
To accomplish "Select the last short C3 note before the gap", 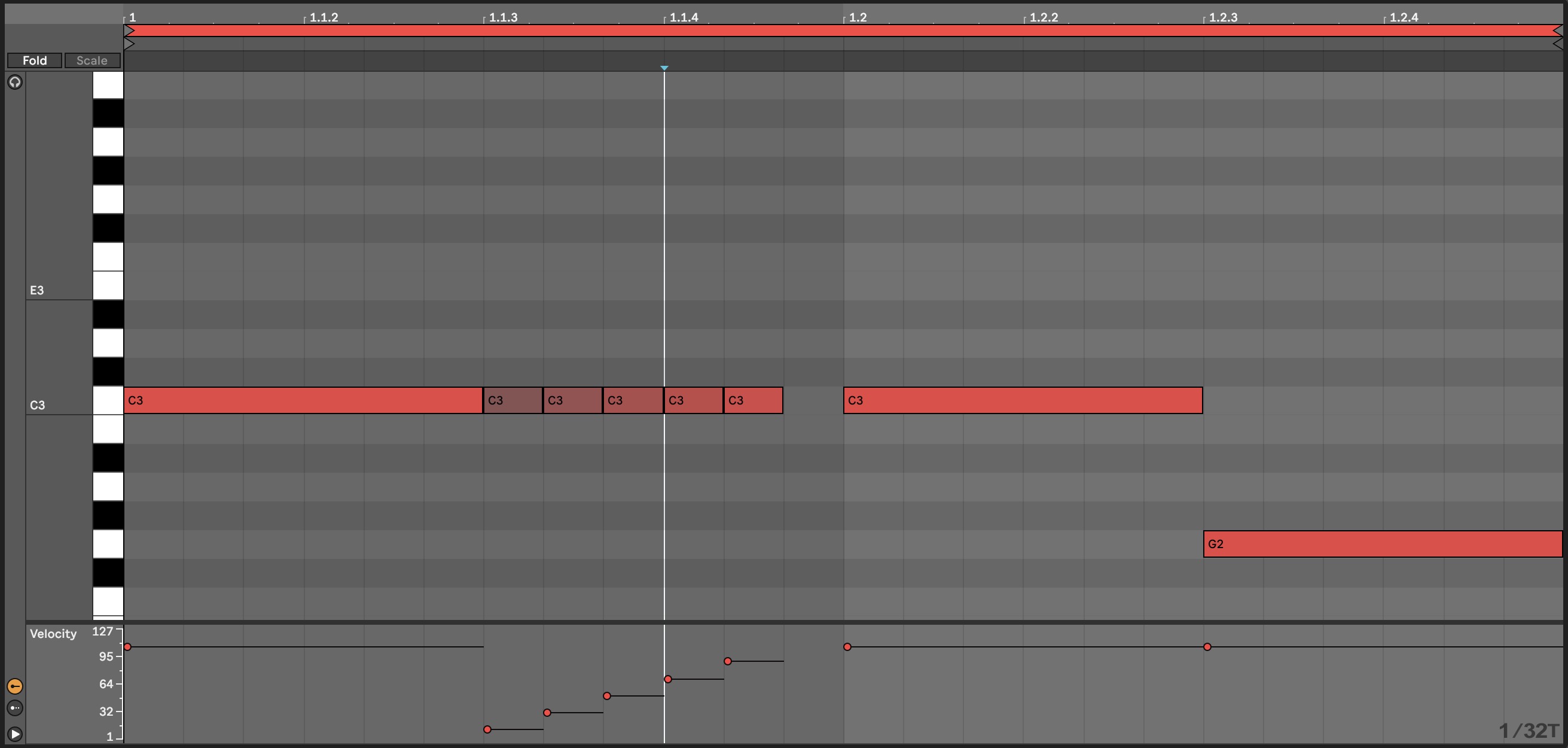I will [753, 400].
